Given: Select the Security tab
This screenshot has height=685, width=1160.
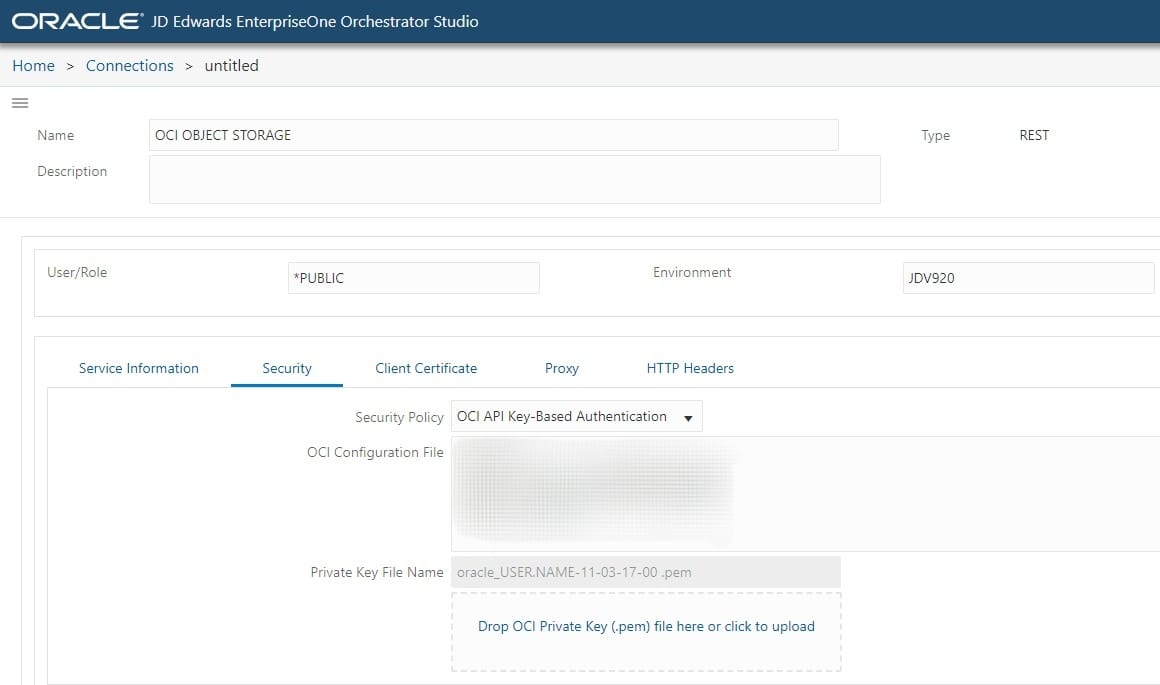Looking at the screenshot, I should click(287, 368).
